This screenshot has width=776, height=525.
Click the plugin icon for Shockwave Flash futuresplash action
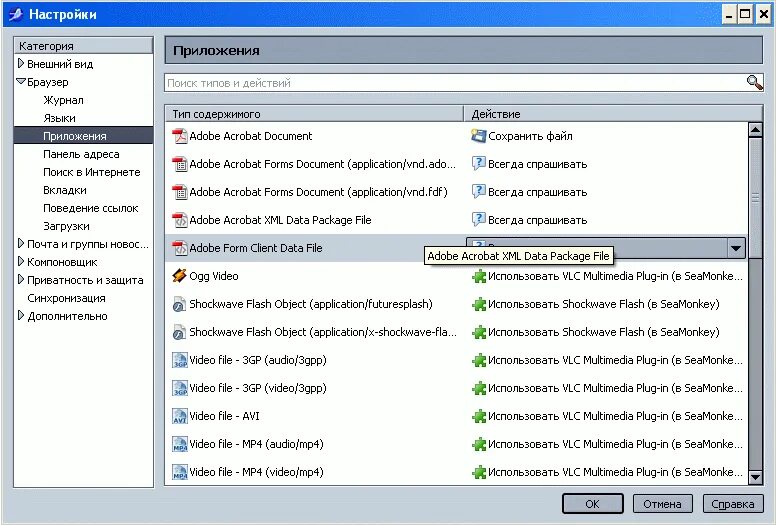tap(479, 304)
